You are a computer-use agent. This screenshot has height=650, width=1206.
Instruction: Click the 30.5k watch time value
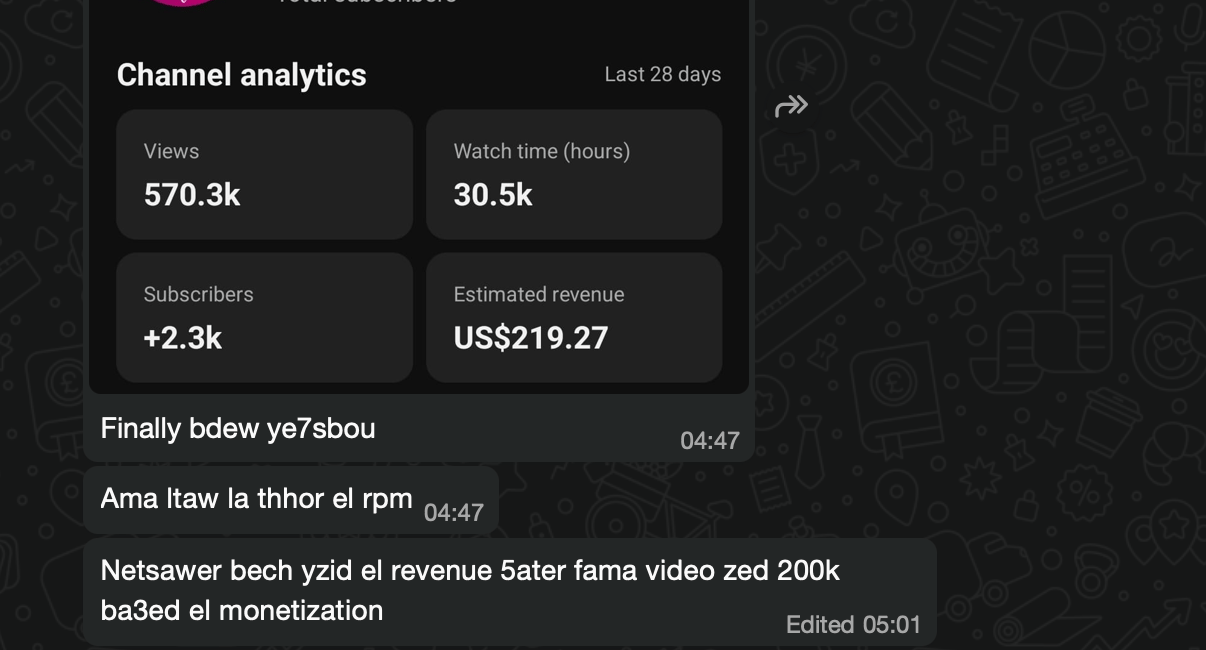click(492, 195)
